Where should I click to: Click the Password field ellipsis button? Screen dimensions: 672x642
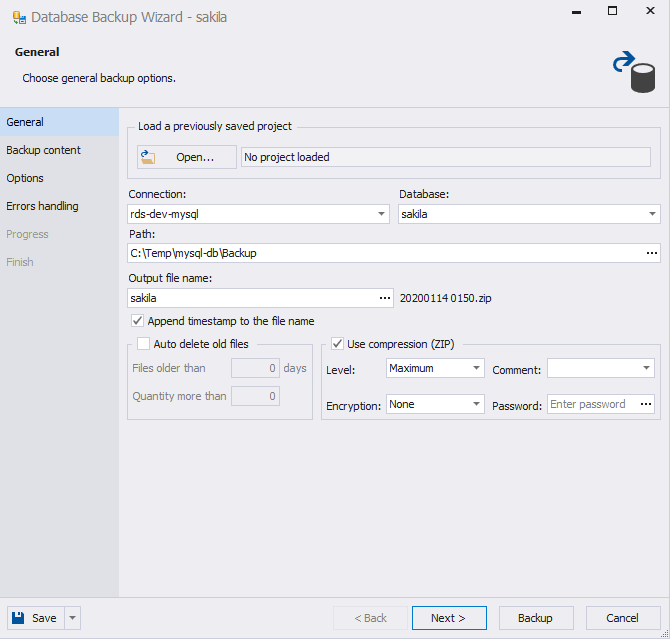click(647, 405)
